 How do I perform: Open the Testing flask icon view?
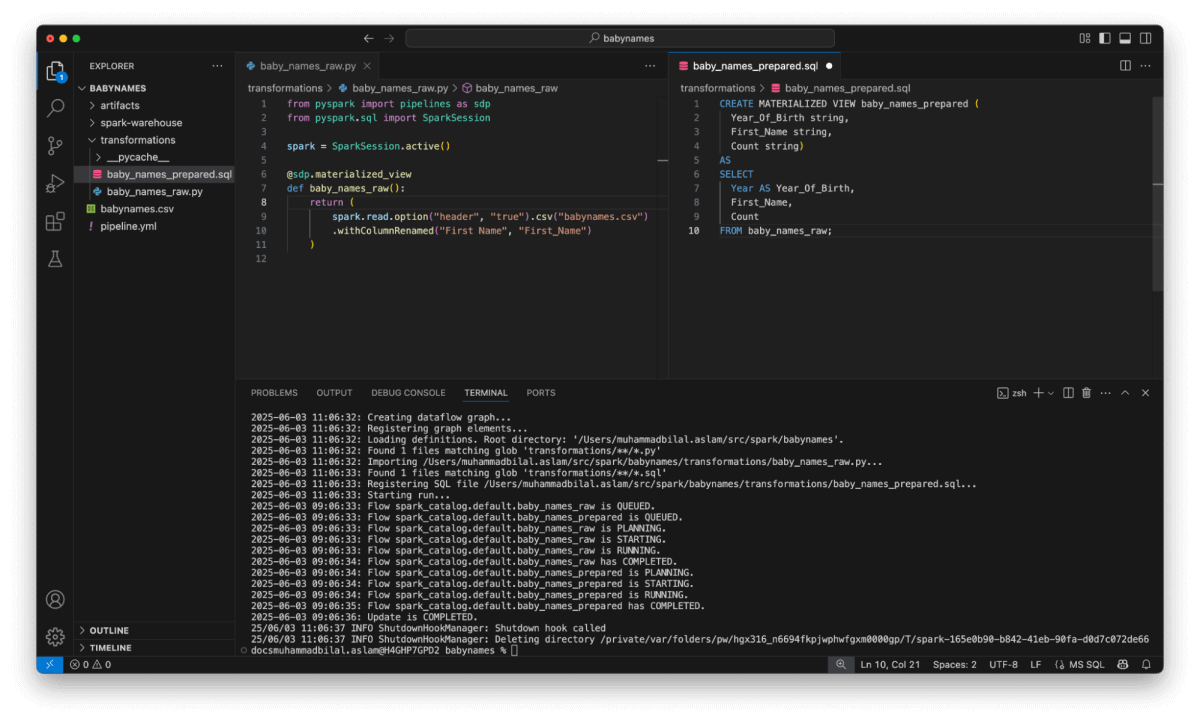[56, 259]
